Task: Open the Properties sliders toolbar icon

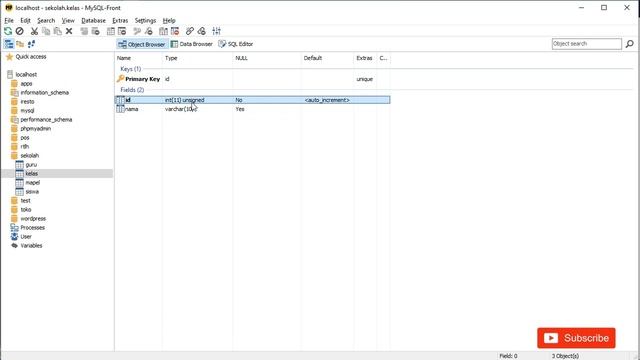Action: (217, 31)
